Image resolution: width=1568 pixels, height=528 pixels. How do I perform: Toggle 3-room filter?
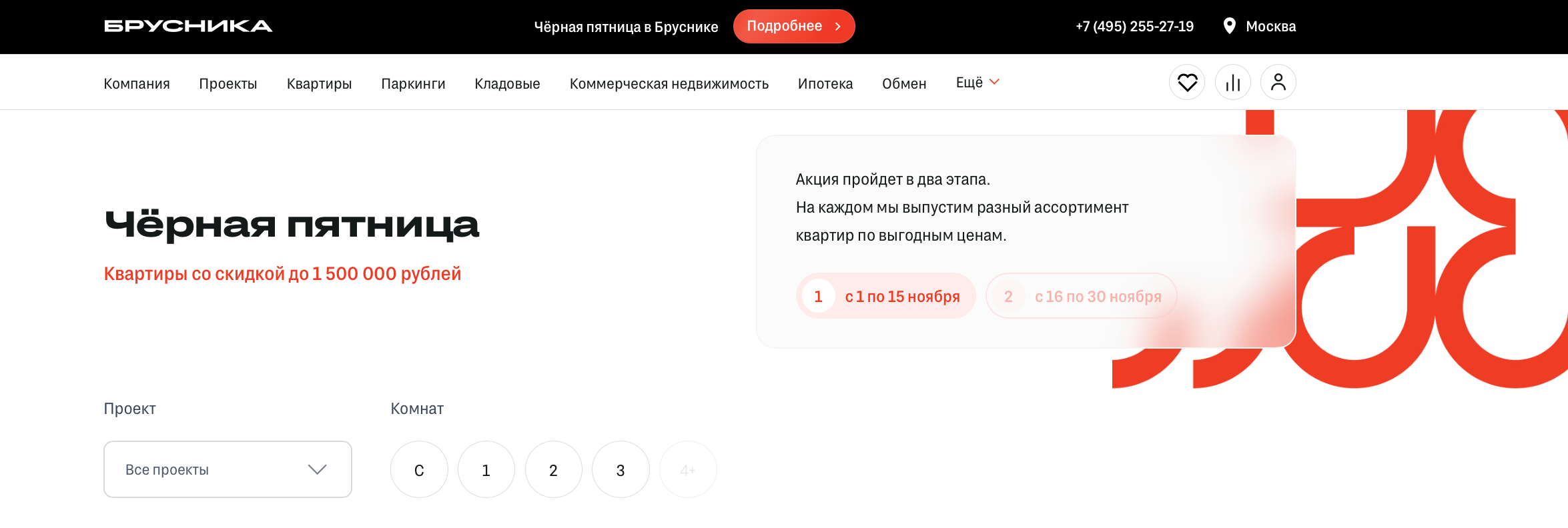[x=621, y=469]
